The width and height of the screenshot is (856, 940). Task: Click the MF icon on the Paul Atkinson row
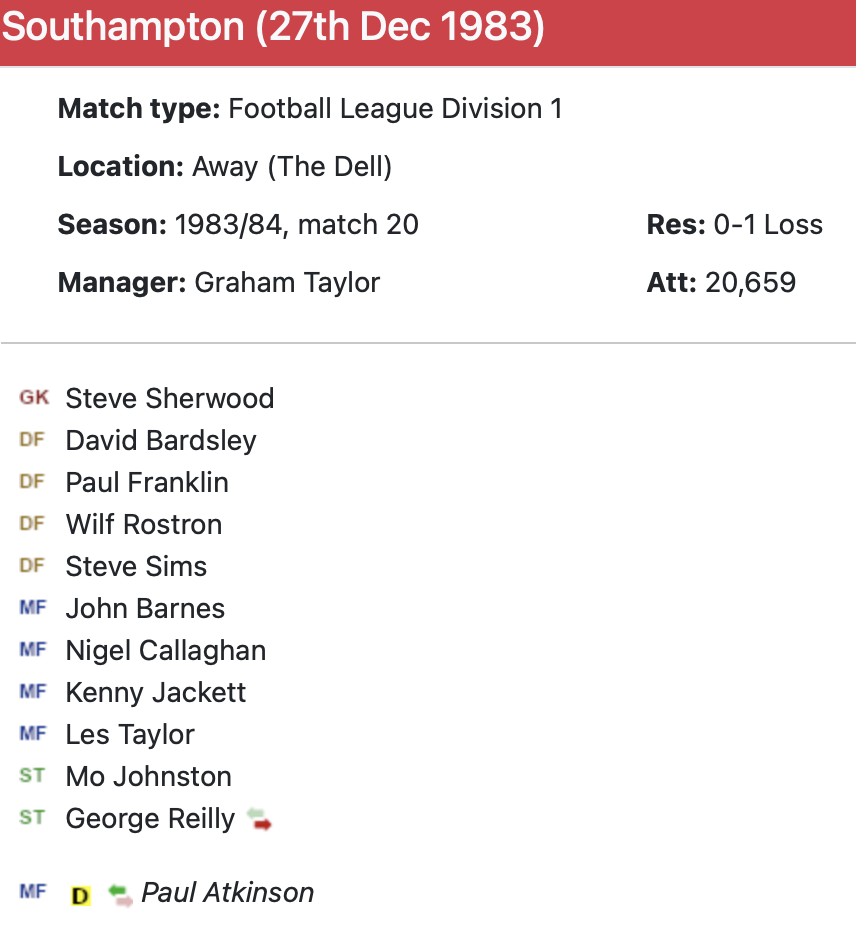pyautogui.click(x=32, y=892)
